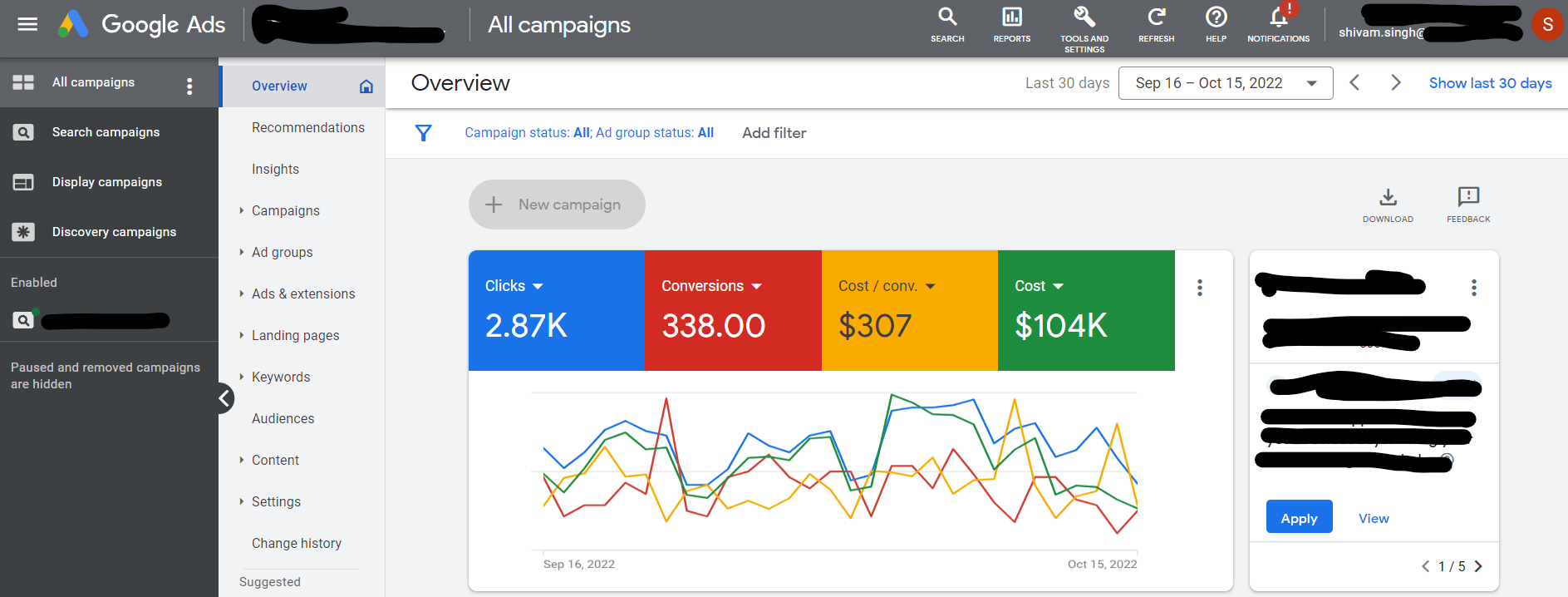Image resolution: width=1568 pixels, height=597 pixels.
Task: View Notifications bell
Action: (1279, 25)
